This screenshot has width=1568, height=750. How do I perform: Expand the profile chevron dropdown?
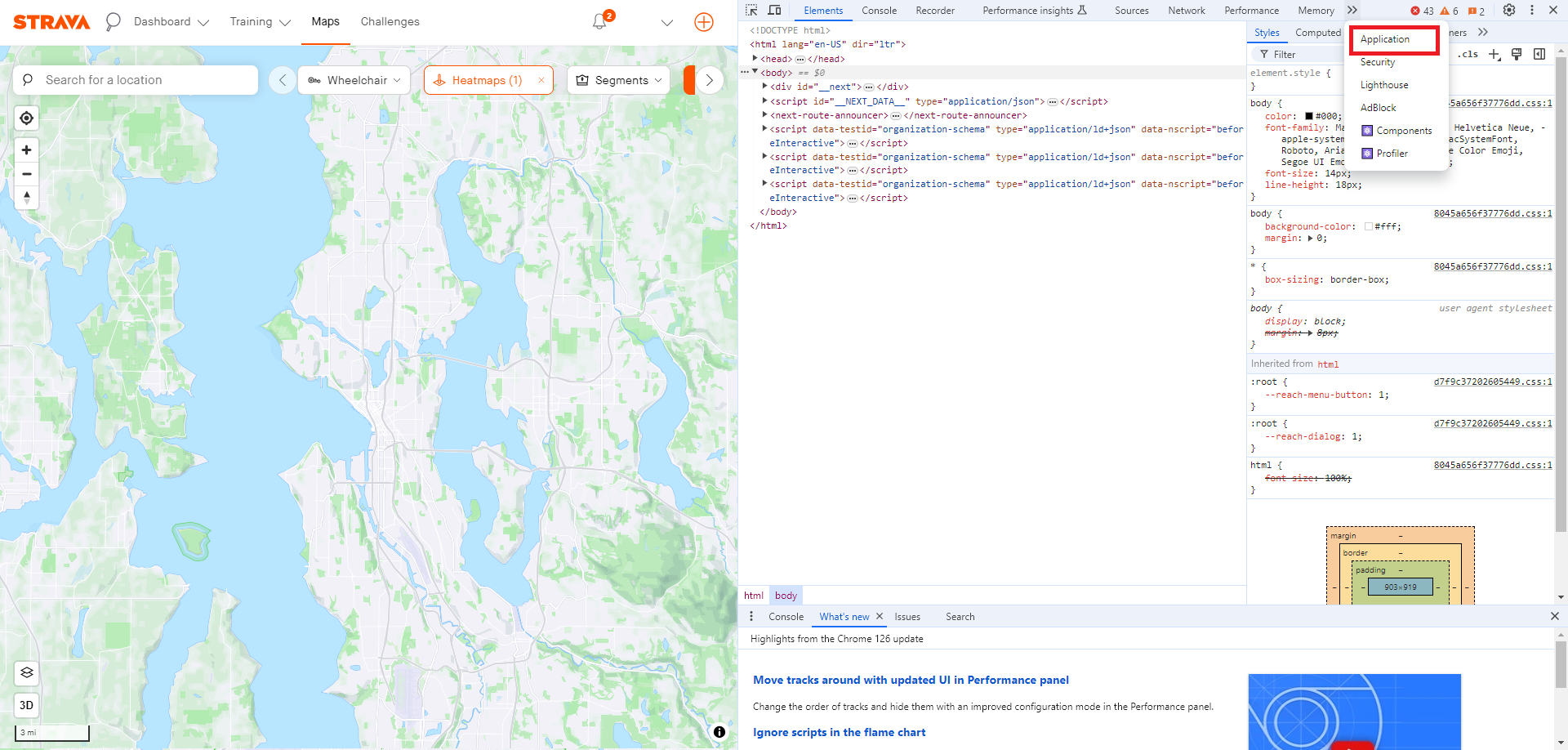click(667, 23)
